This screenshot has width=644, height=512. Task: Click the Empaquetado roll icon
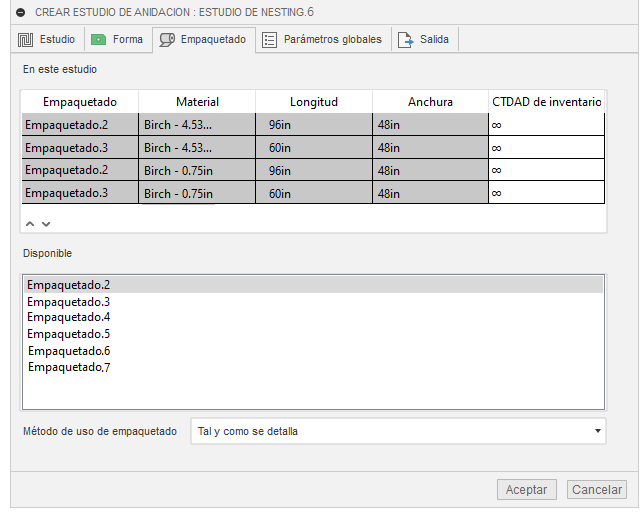click(167, 40)
